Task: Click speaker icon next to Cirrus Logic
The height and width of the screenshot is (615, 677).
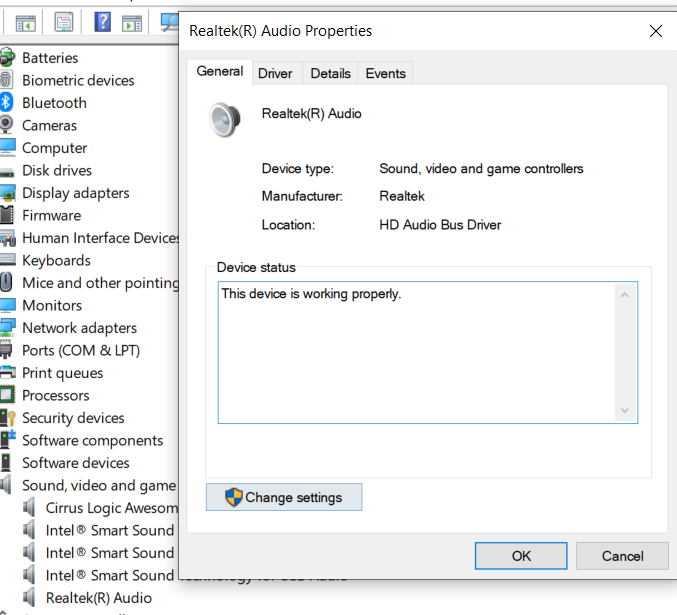Action: pyautogui.click(x=29, y=507)
